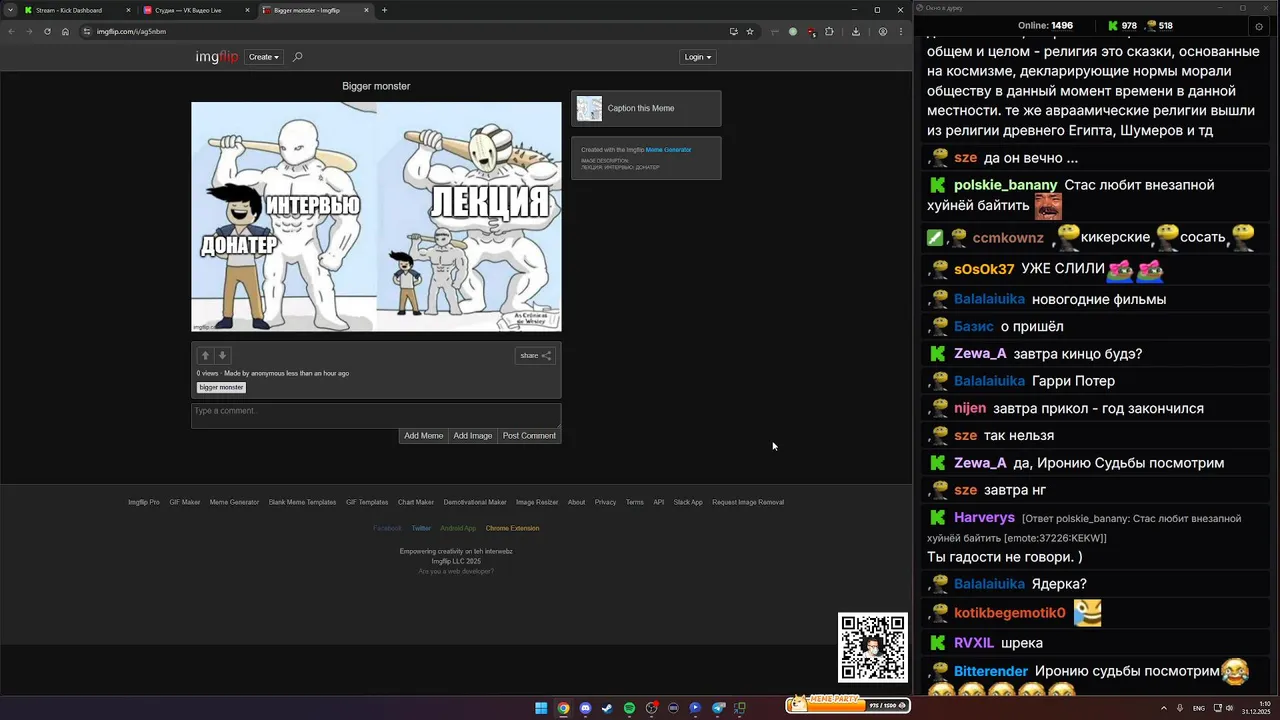
Task: Open Spotify from the taskbar
Action: (x=629, y=708)
